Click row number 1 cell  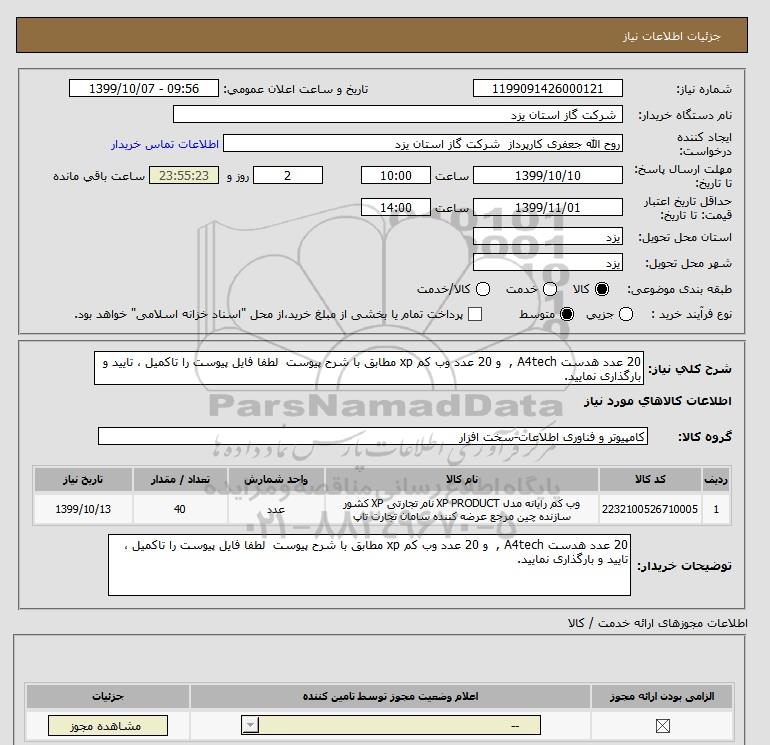716,509
